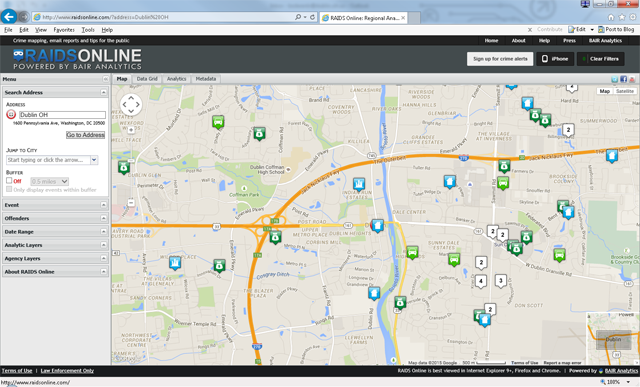Click the map zoom in plus button

tap(131, 130)
